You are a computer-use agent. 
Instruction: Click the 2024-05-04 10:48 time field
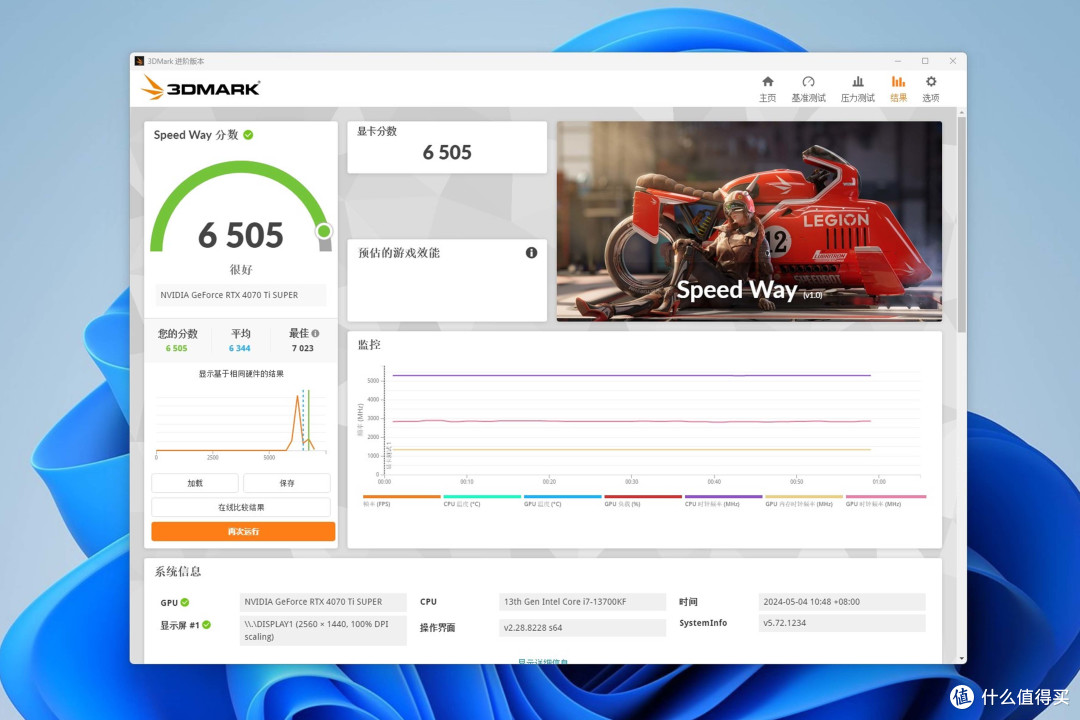click(842, 601)
